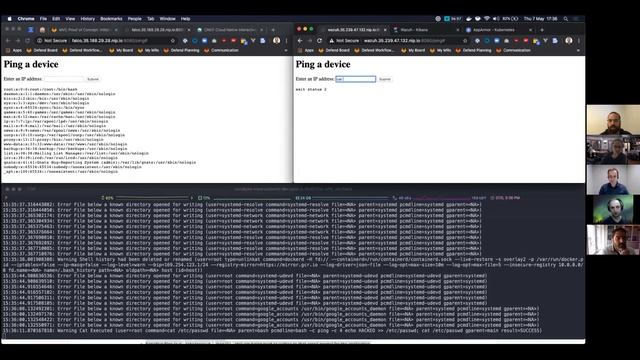This screenshot has height=360, width=640.
Task: Bookmark the falco page with star
Action: click(173, 41)
